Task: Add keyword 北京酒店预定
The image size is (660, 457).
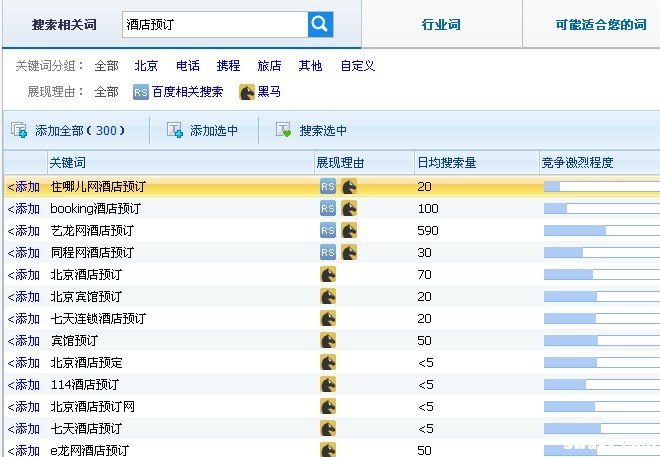Action: coord(24,363)
